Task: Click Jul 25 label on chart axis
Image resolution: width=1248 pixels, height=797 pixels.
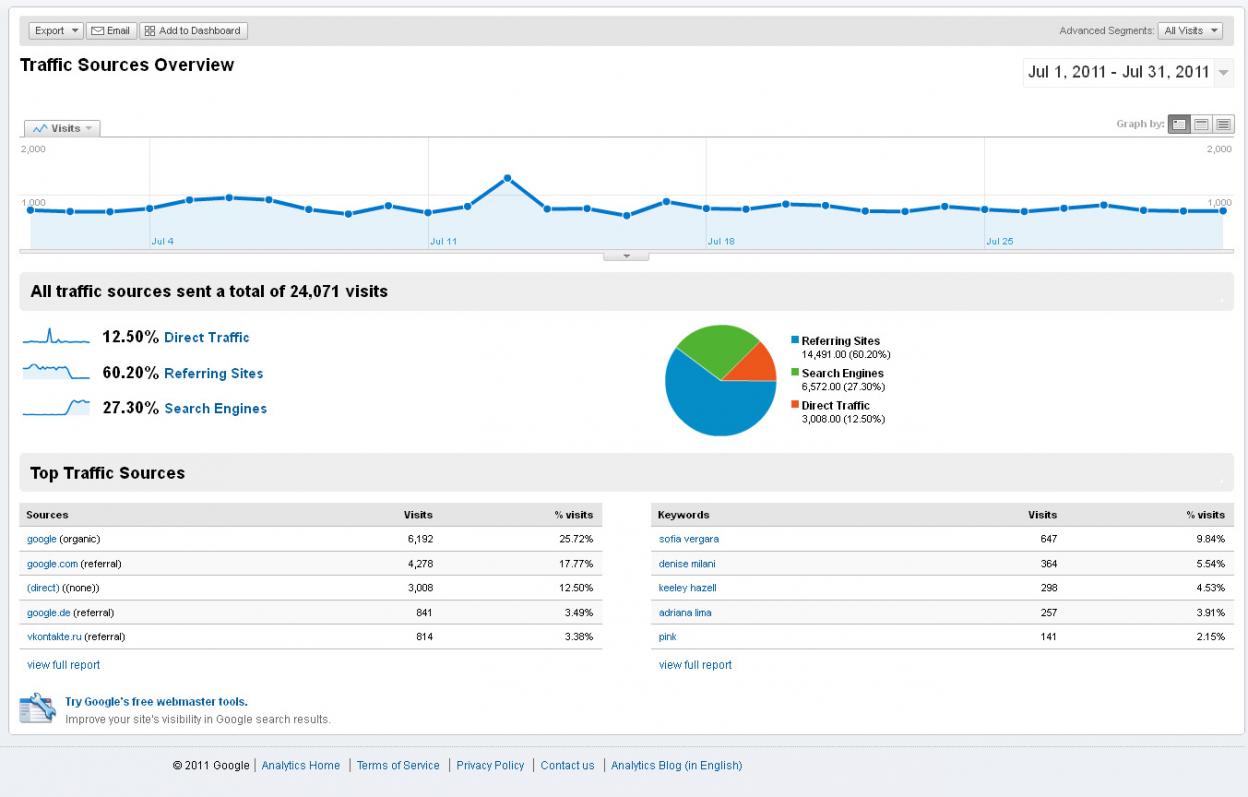Action: [x=1000, y=241]
